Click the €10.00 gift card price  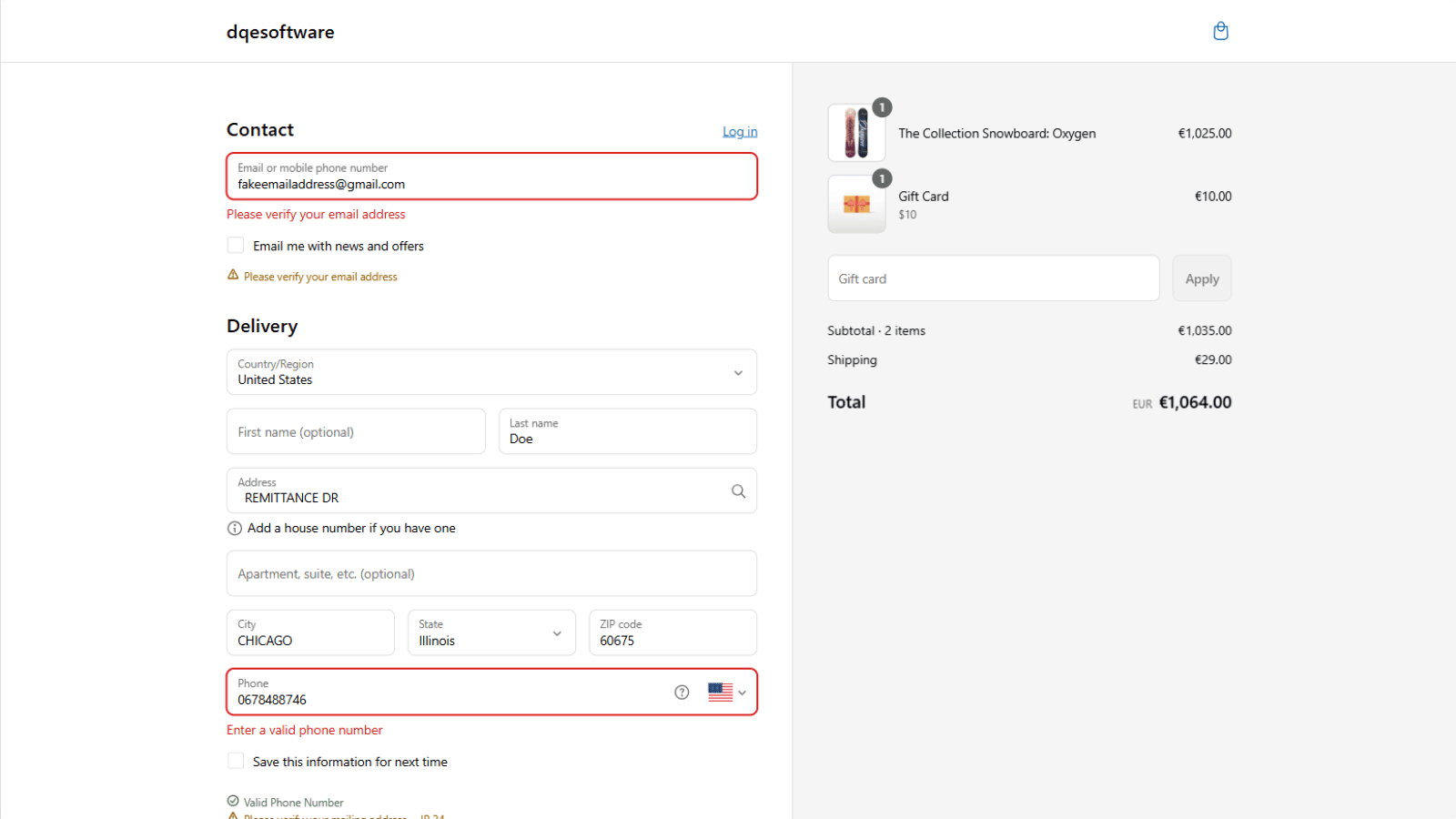click(1213, 197)
